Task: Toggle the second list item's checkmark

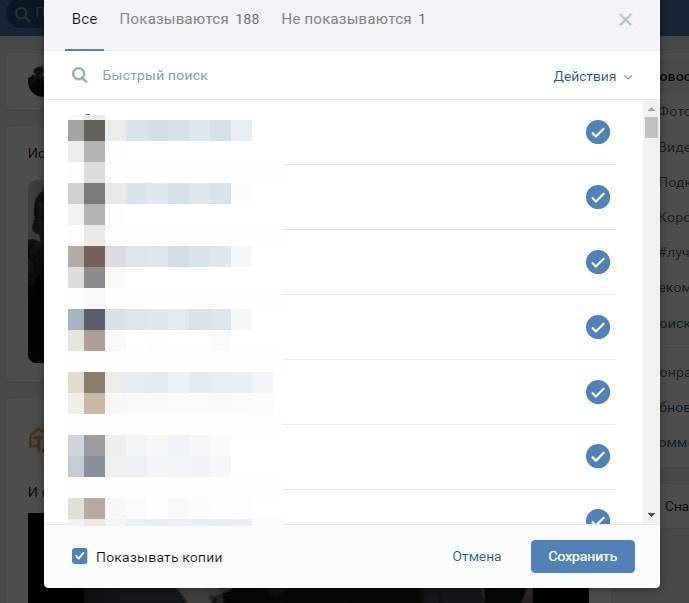Action: point(598,197)
